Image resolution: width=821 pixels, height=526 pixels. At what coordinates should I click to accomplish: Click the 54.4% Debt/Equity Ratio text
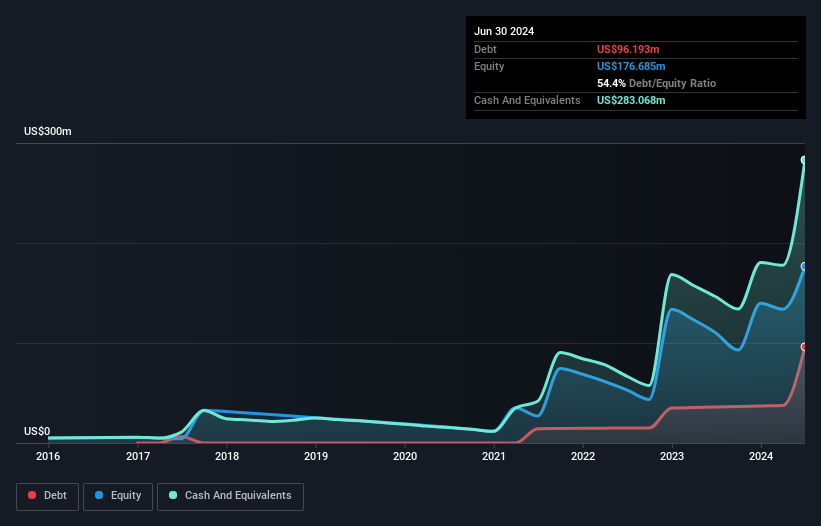click(x=656, y=83)
